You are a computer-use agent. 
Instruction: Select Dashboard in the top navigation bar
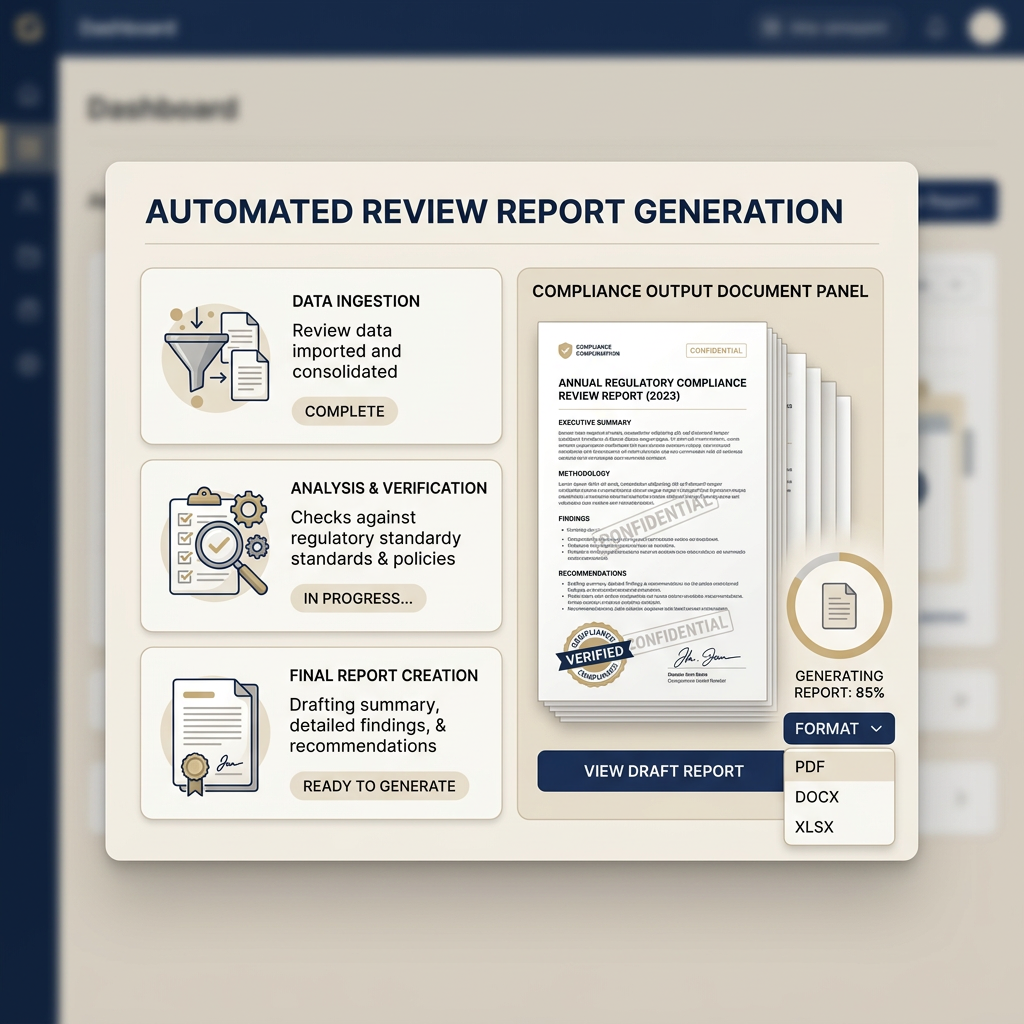(130, 28)
